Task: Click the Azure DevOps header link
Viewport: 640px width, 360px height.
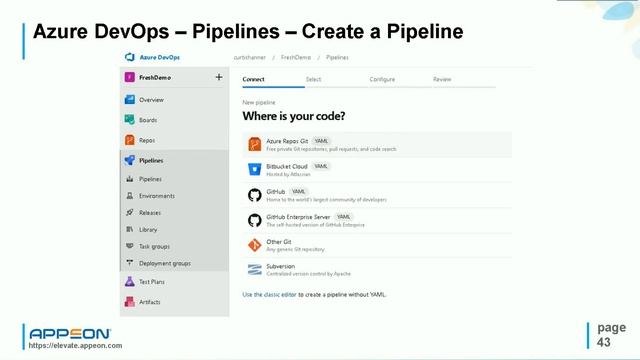Action: (160, 57)
